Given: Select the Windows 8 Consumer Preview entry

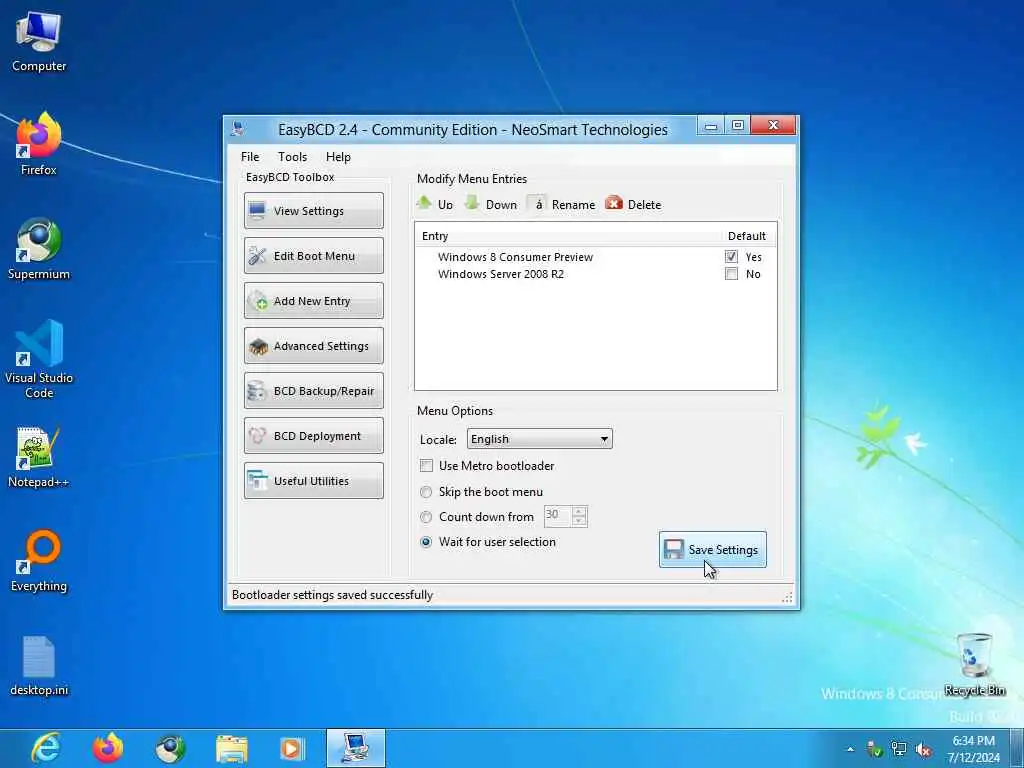Looking at the screenshot, I should 515,257.
